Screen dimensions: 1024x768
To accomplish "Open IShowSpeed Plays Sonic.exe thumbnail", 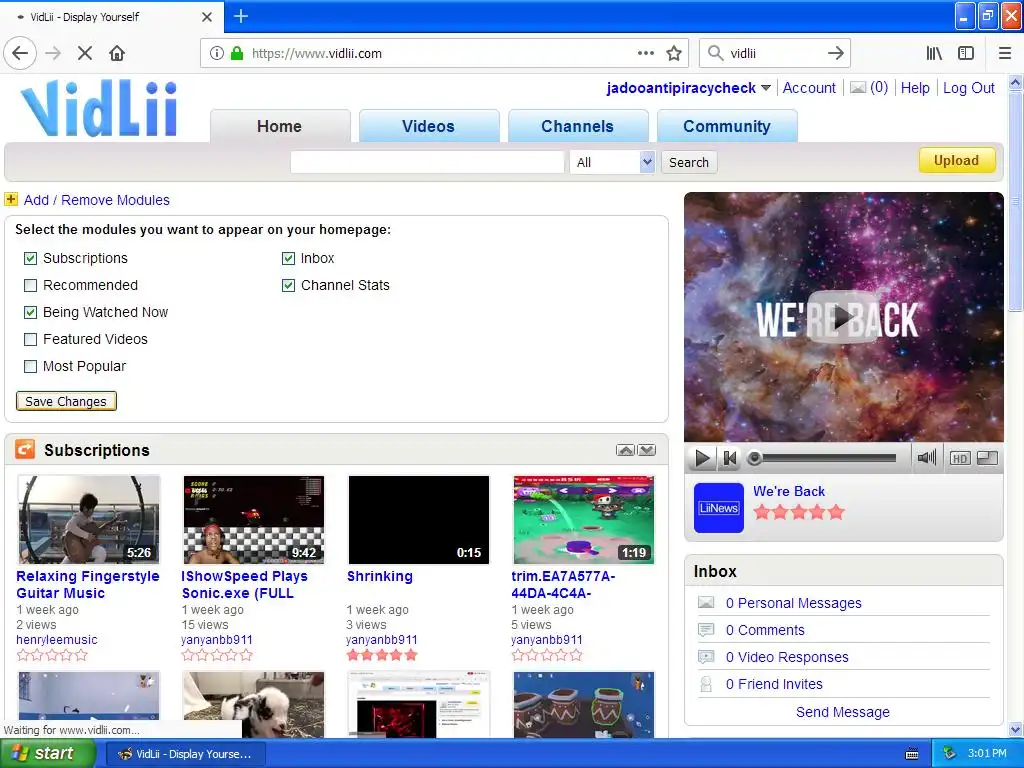I will pos(254,520).
